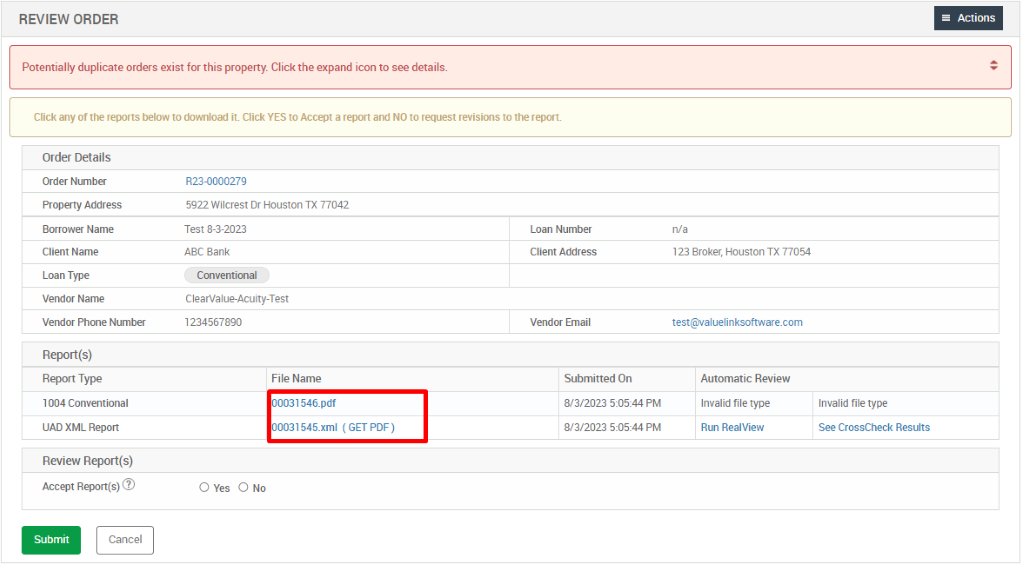Click the GET PDF link
This screenshot has width=1024, height=566.
[x=368, y=428]
